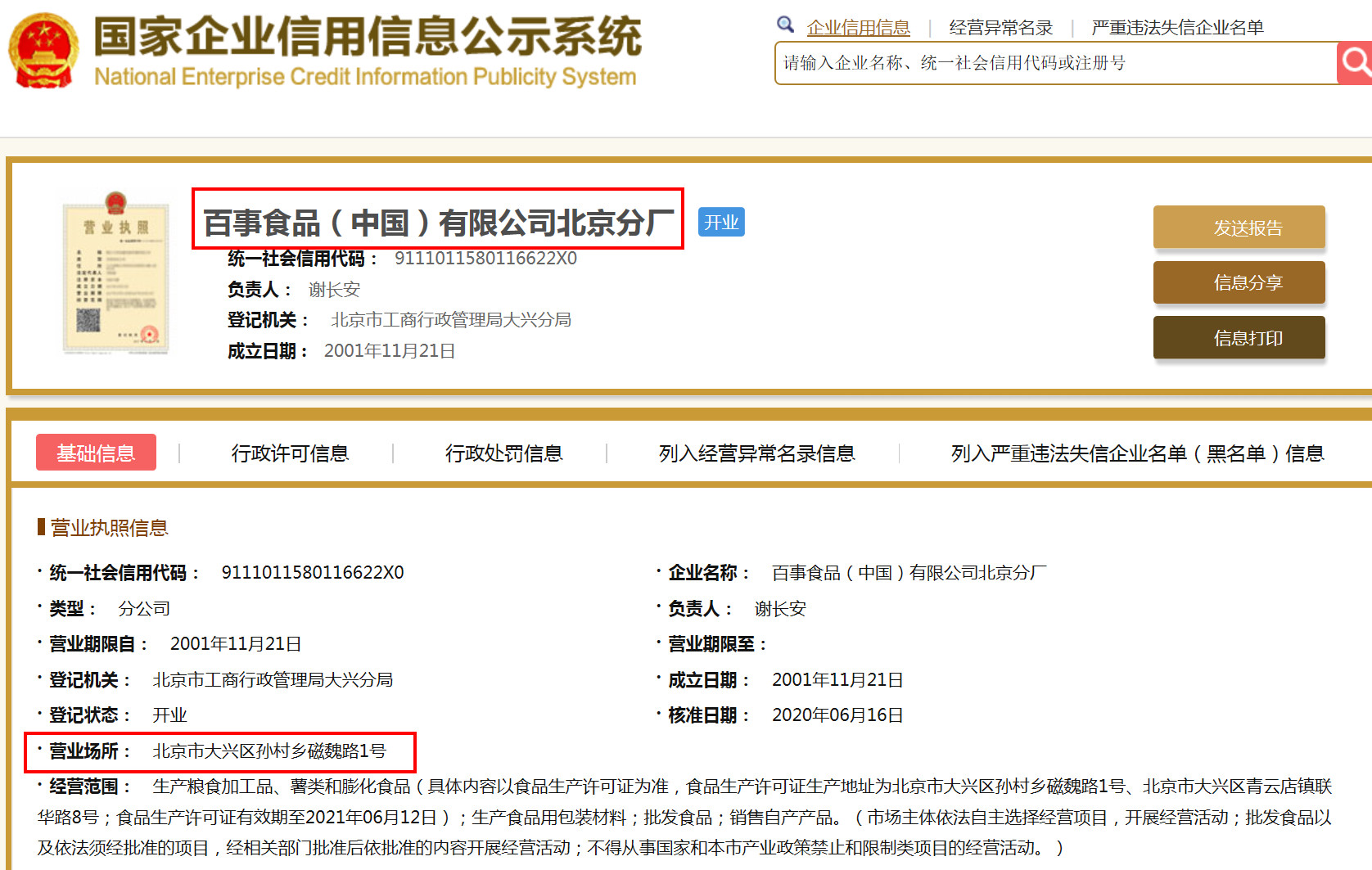Click the national emblem logo

point(43,50)
